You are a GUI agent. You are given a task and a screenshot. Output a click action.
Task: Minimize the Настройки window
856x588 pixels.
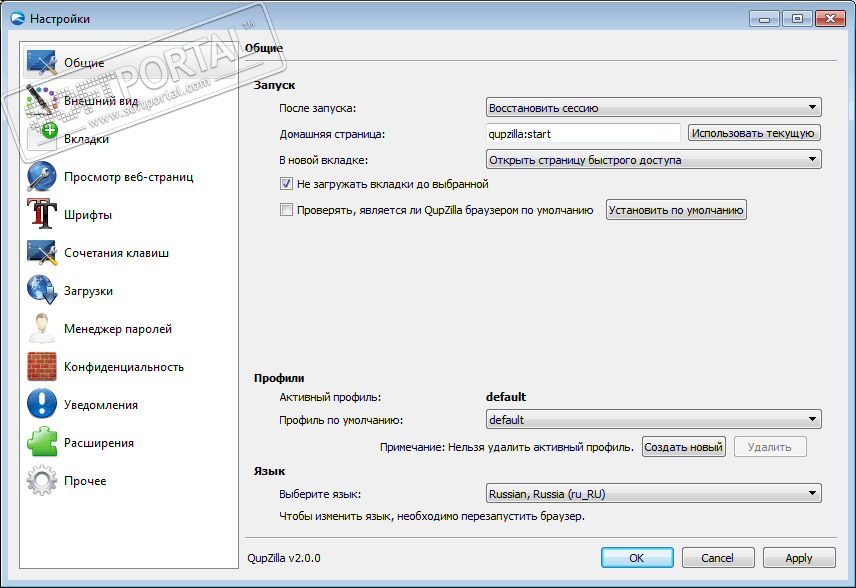click(x=764, y=19)
